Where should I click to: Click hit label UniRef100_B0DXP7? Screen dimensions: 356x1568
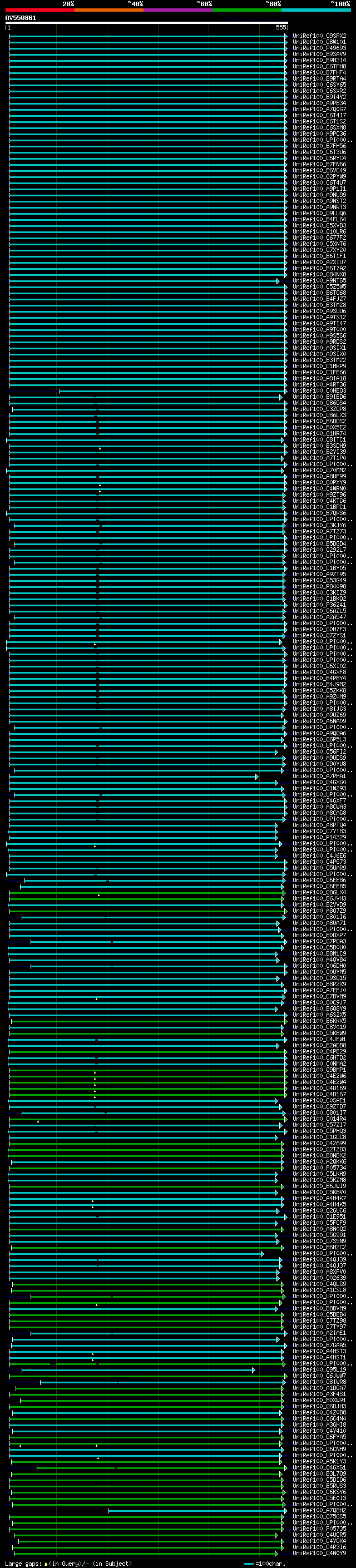tap(319, 935)
